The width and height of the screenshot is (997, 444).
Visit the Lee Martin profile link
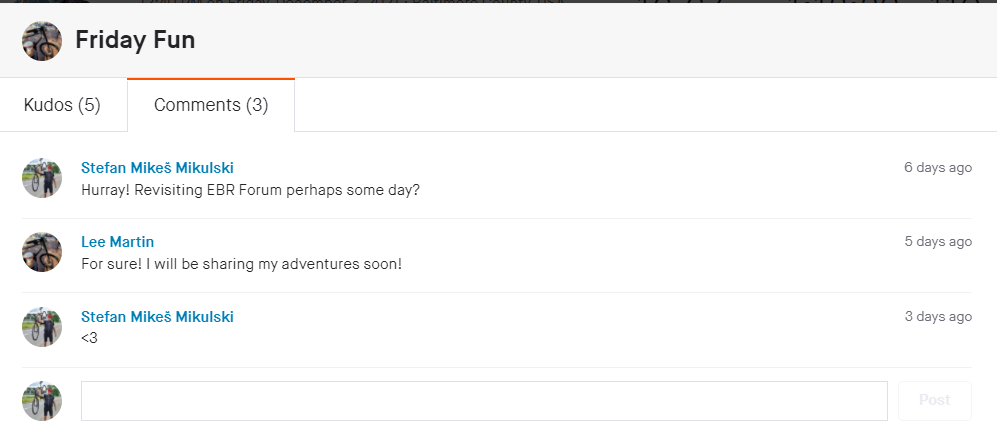[x=117, y=242]
